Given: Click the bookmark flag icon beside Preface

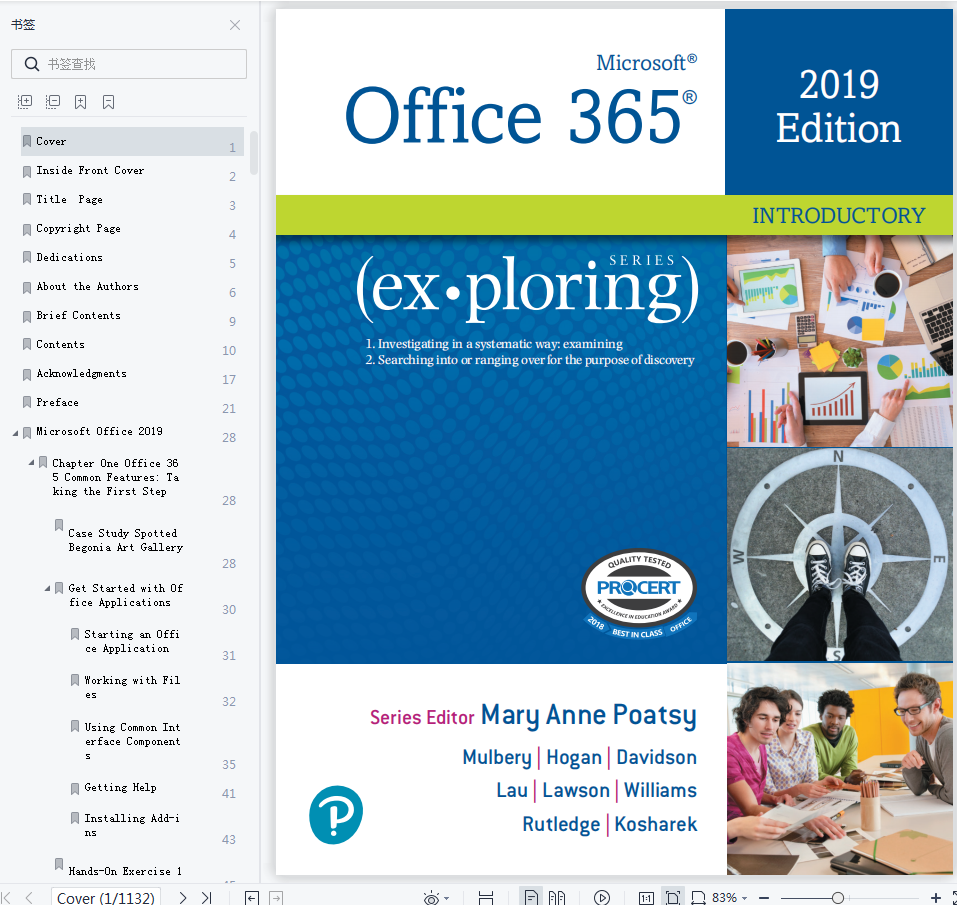Looking at the screenshot, I should 27,402.
